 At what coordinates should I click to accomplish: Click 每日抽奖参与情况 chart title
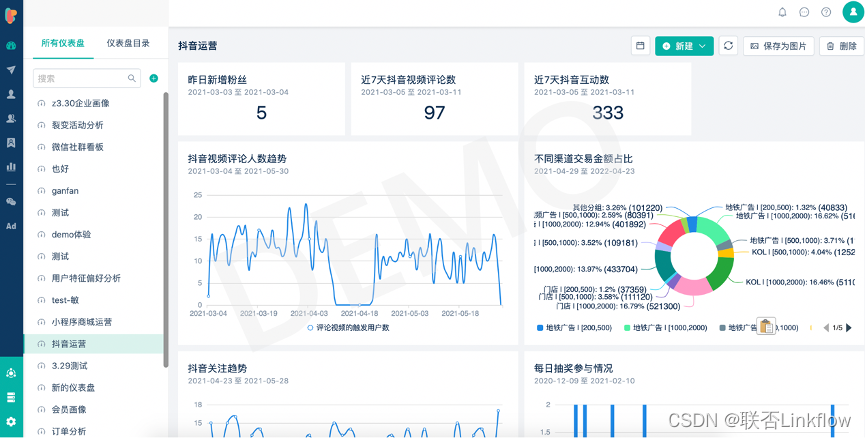pyautogui.click(x=573, y=368)
